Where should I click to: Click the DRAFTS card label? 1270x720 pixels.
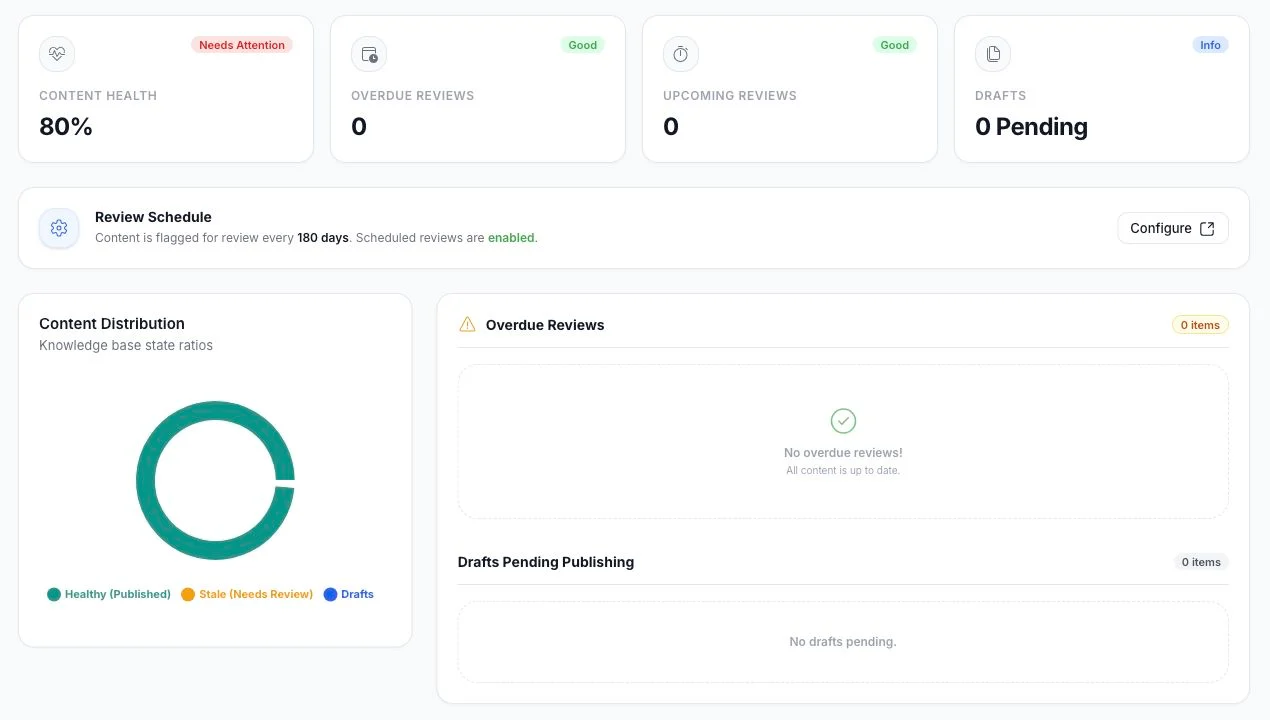1001,96
